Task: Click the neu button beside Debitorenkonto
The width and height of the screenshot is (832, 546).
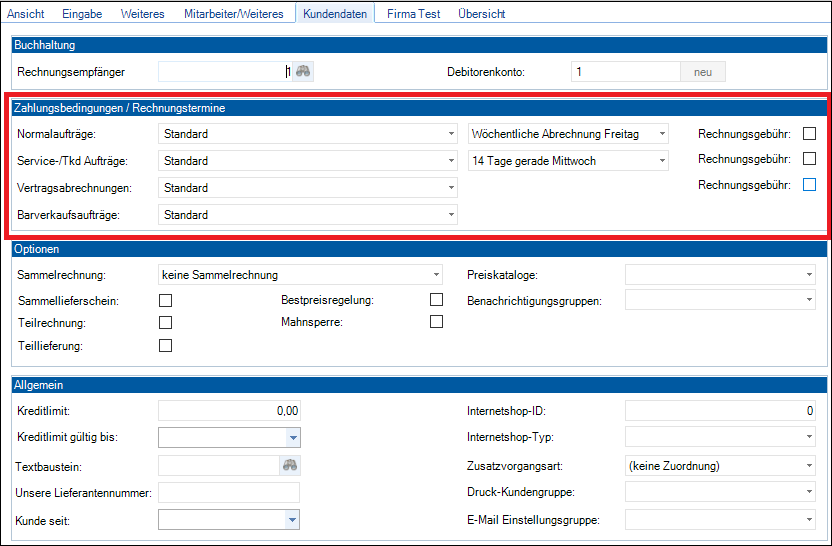Action: click(703, 72)
